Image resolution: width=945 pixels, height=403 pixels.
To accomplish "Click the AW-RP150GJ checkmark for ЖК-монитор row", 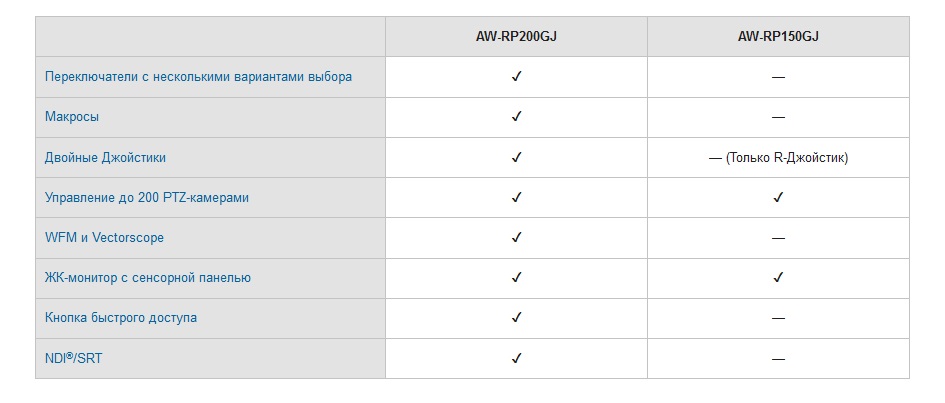I will click(x=778, y=277).
